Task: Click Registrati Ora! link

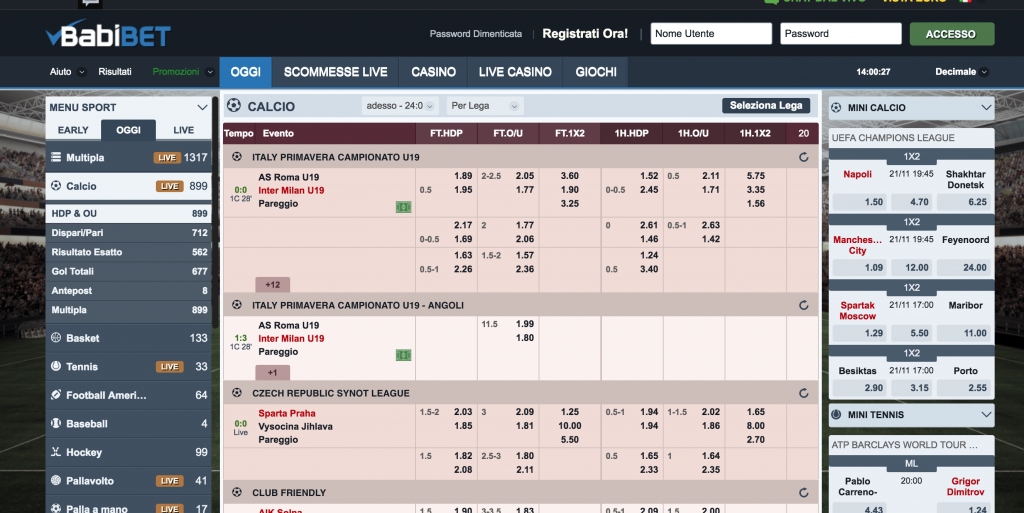Action: pyautogui.click(x=585, y=34)
